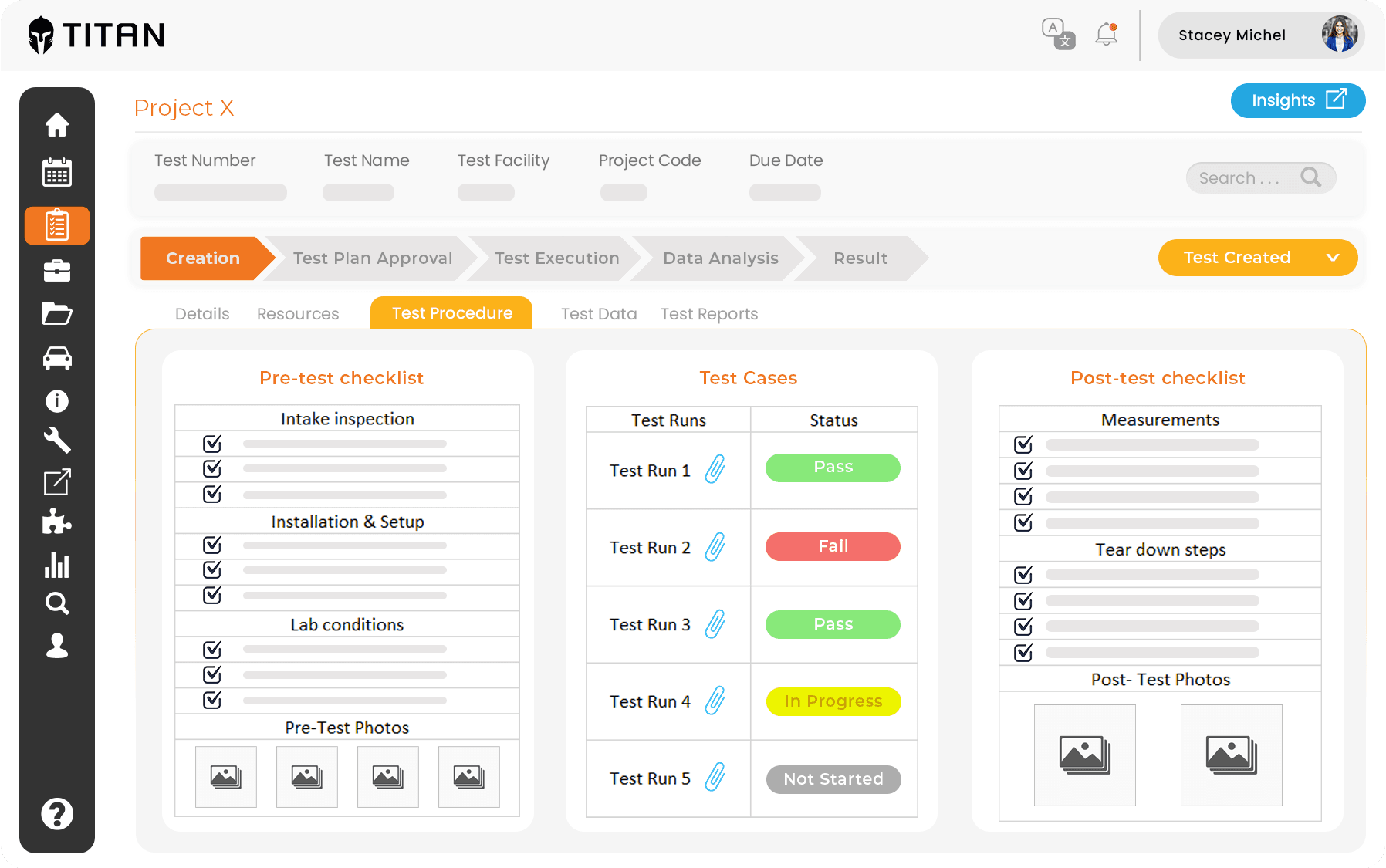The image size is (1386, 868).
Task: Open the Insights panel
Action: pyautogui.click(x=1297, y=100)
